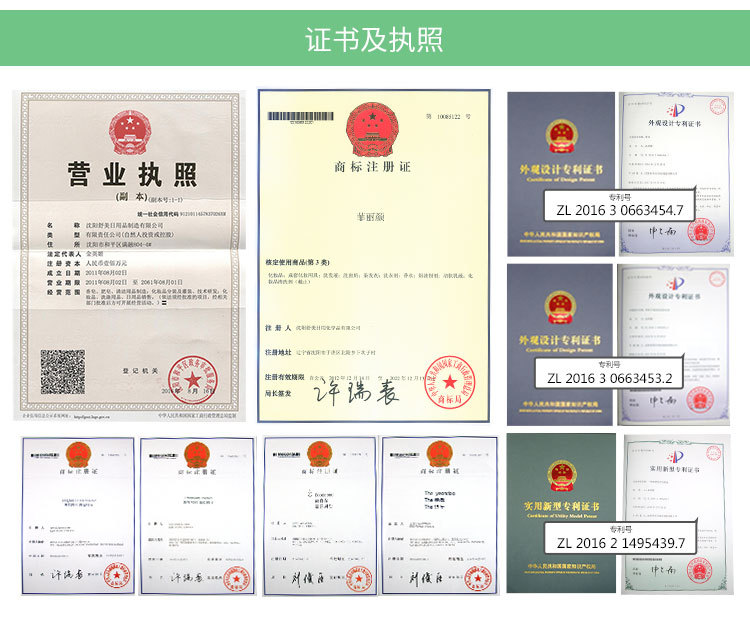Click the gold emblem on the topmost grey patent cover
The image size is (750, 617).
(562, 136)
